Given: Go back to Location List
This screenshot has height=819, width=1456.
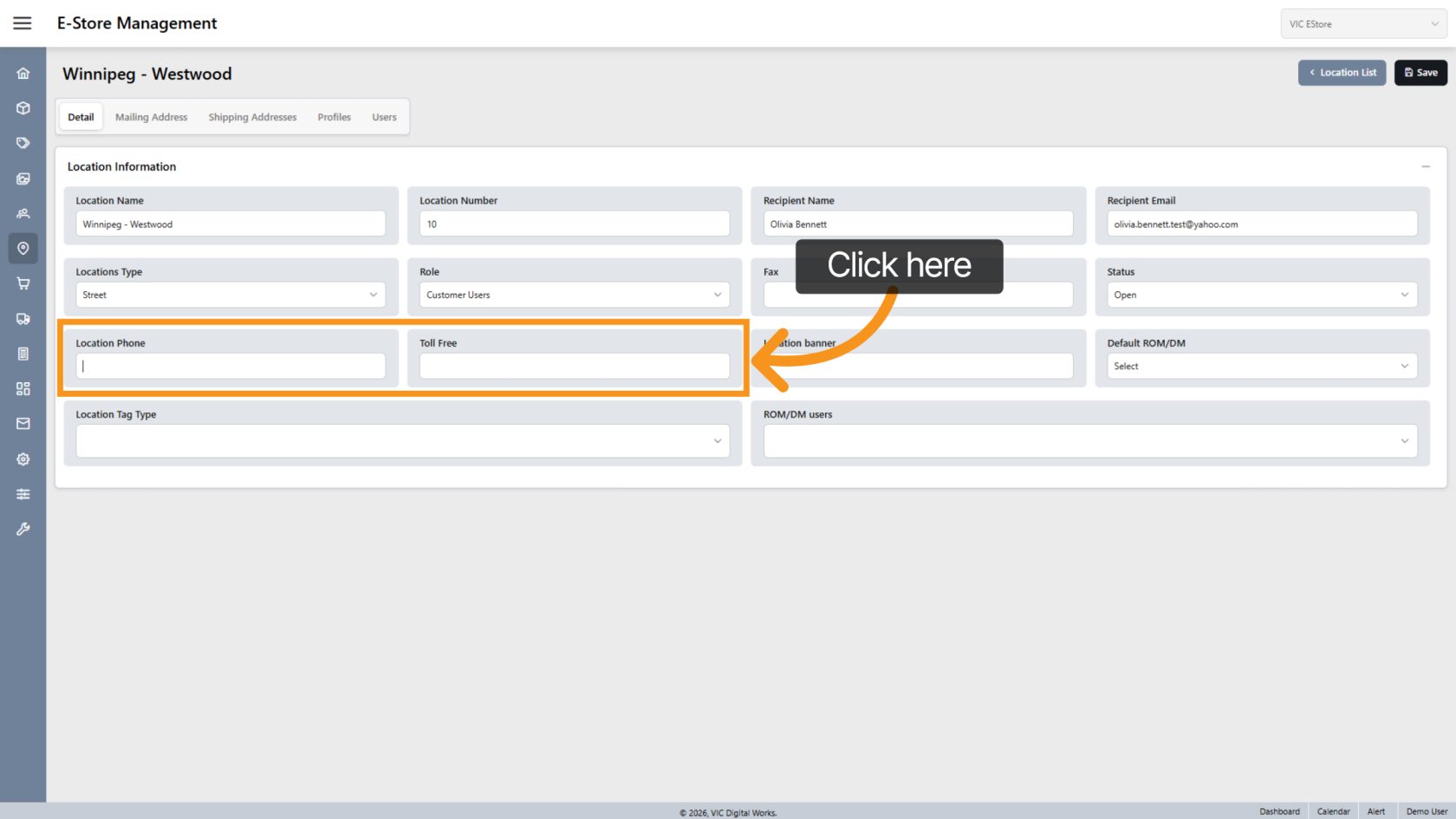Looking at the screenshot, I should pos(1342,73).
